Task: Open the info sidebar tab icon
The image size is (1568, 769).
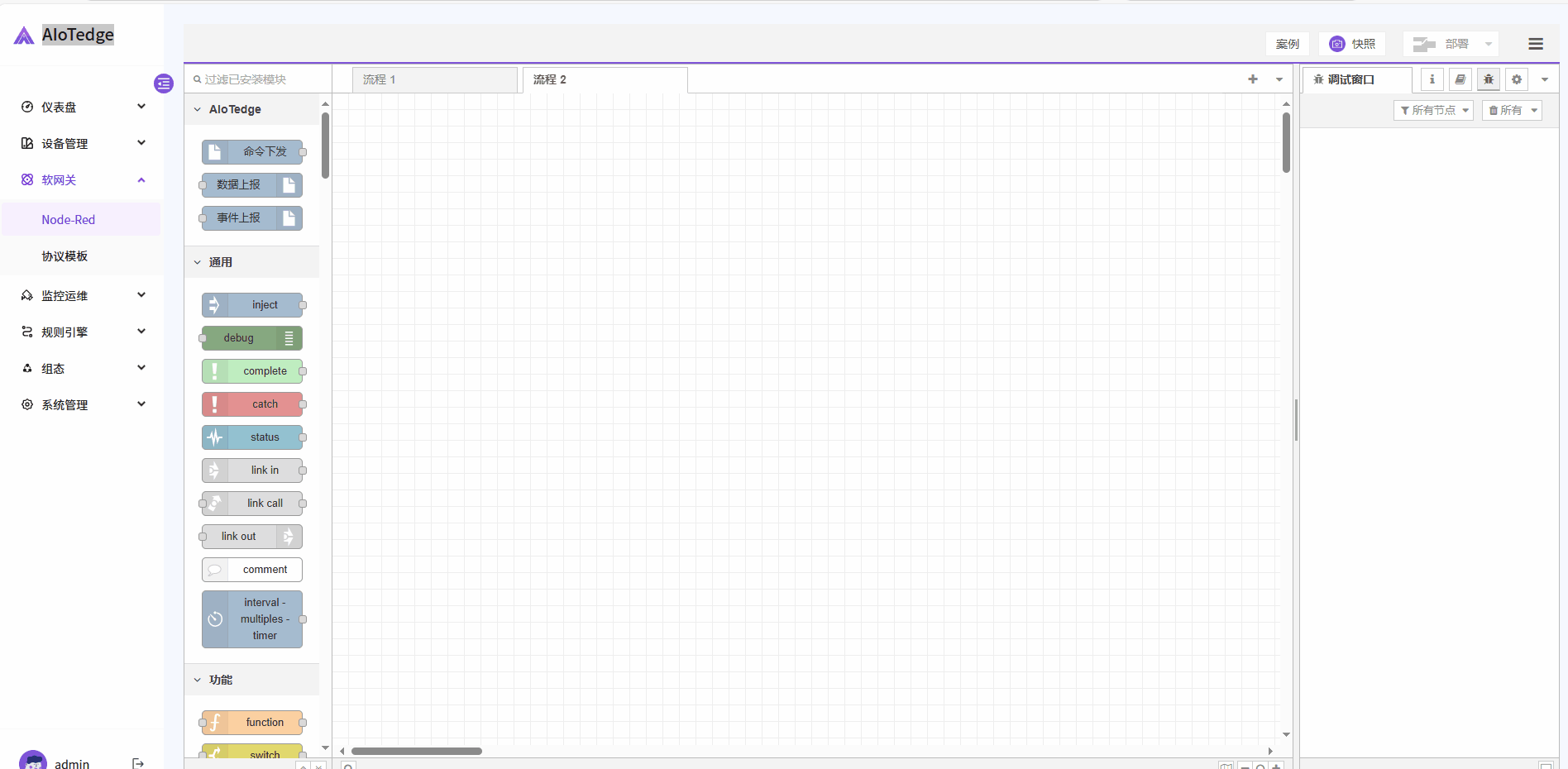Action: point(1432,79)
